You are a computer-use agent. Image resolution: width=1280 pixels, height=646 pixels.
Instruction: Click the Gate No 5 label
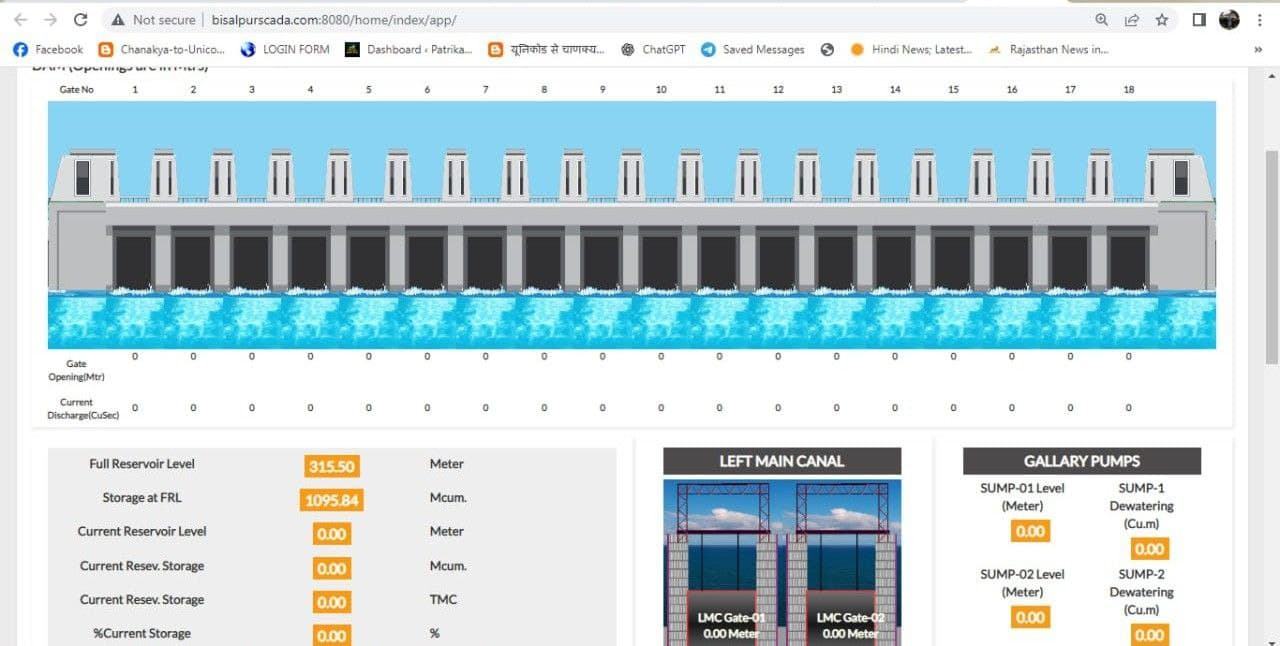(369, 90)
